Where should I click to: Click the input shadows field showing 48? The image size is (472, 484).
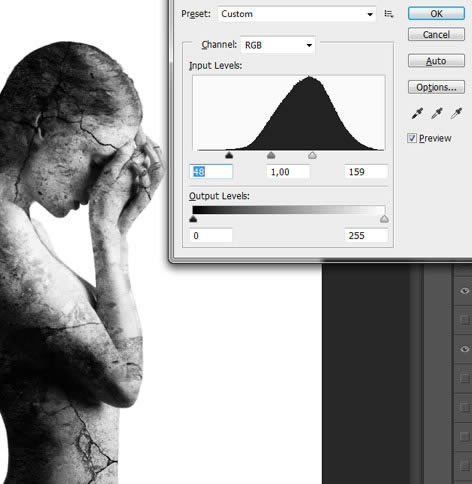coord(211,172)
